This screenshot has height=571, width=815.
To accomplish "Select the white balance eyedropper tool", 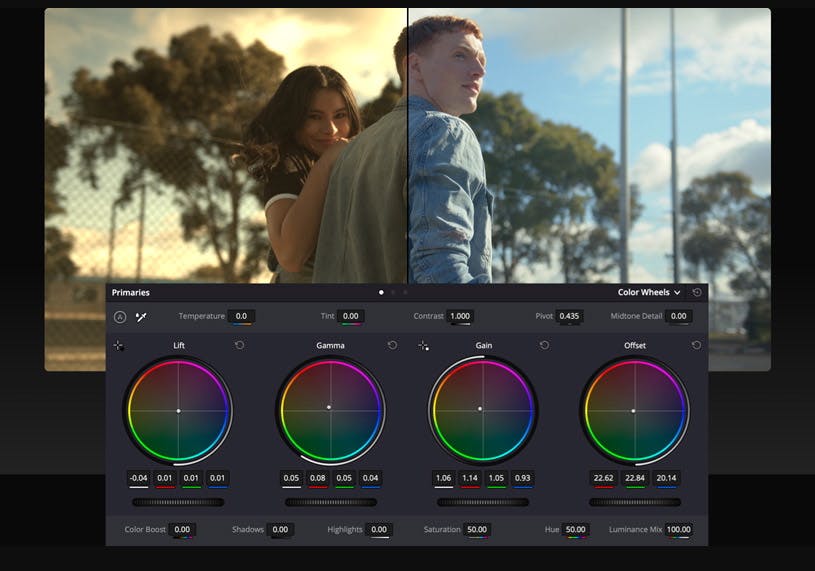I will [141, 317].
